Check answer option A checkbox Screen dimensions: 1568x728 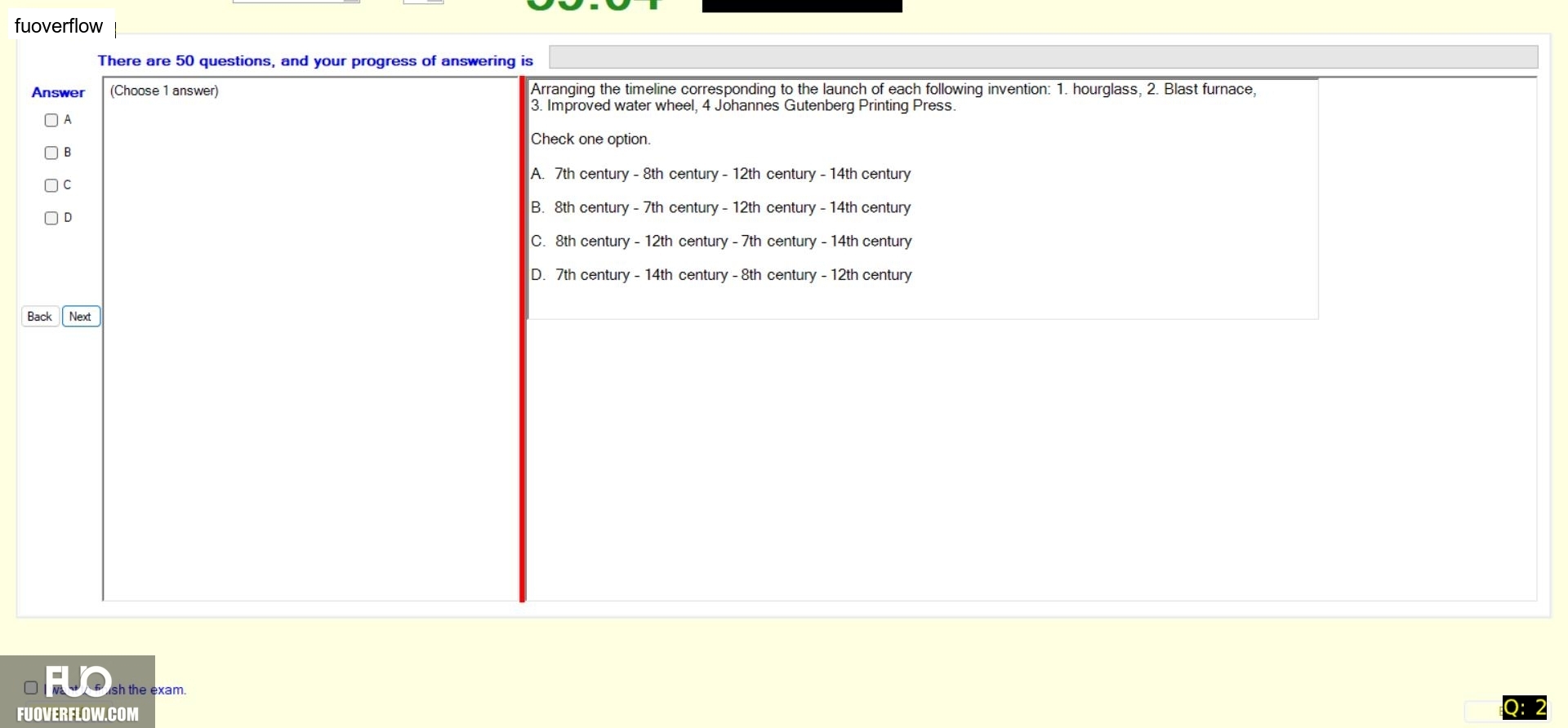(x=51, y=120)
